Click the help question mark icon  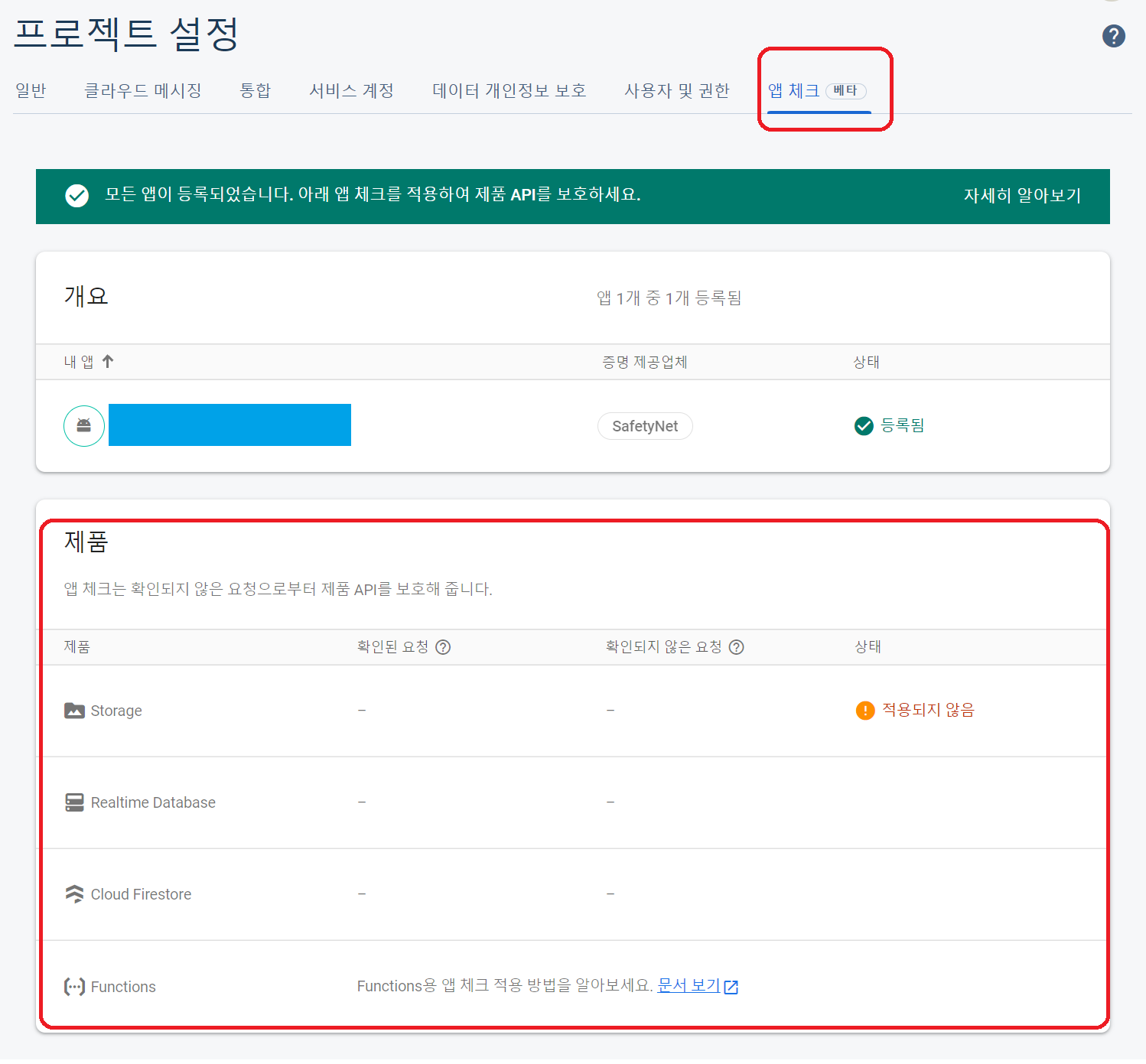click(1113, 36)
